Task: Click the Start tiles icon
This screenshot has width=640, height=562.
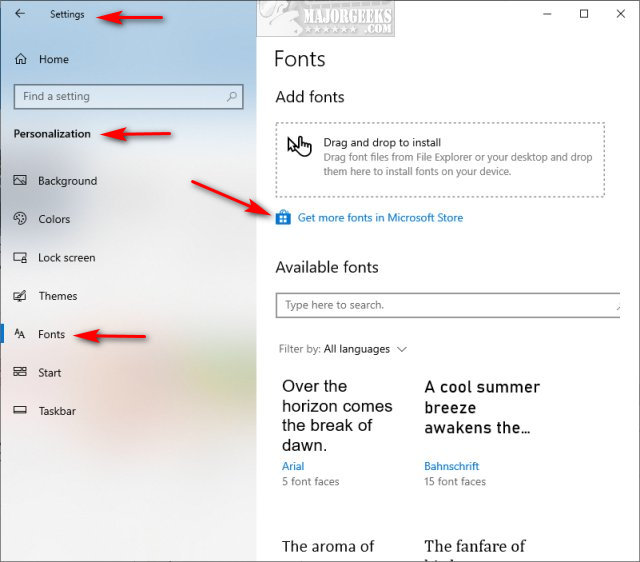Action: coord(20,373)
